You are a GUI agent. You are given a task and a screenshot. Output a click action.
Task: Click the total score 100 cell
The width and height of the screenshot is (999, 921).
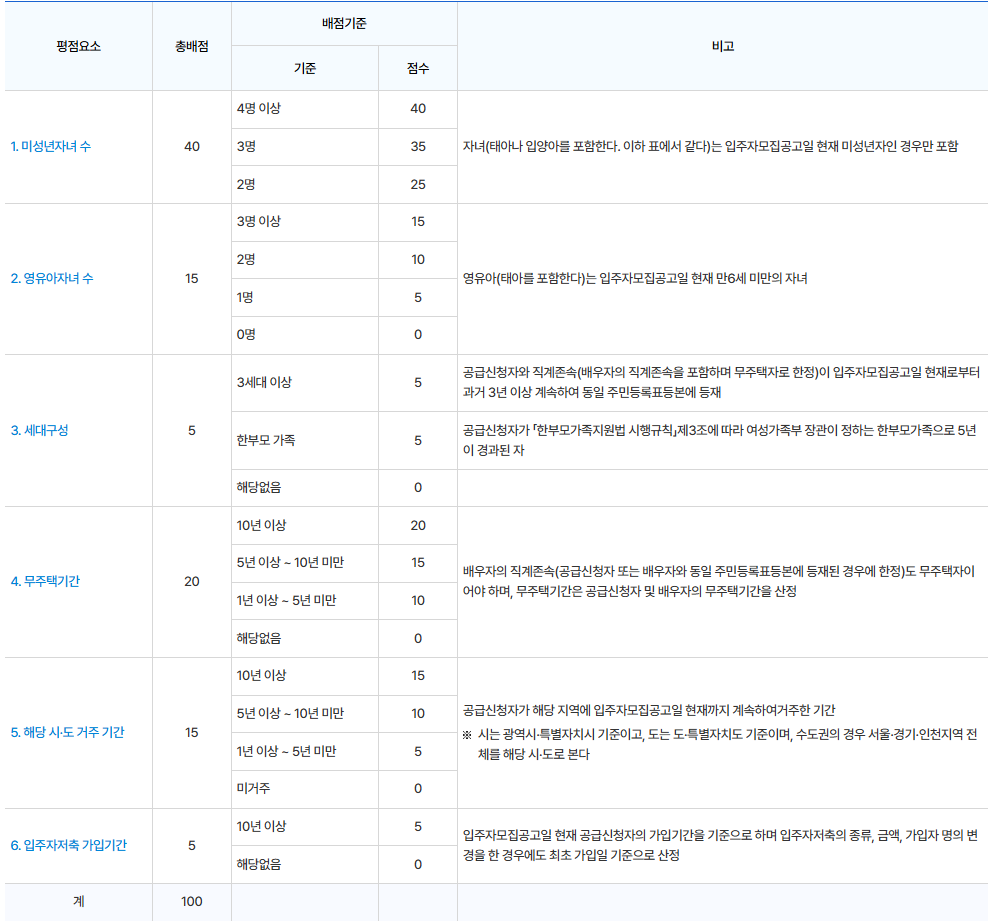(191, 901)
